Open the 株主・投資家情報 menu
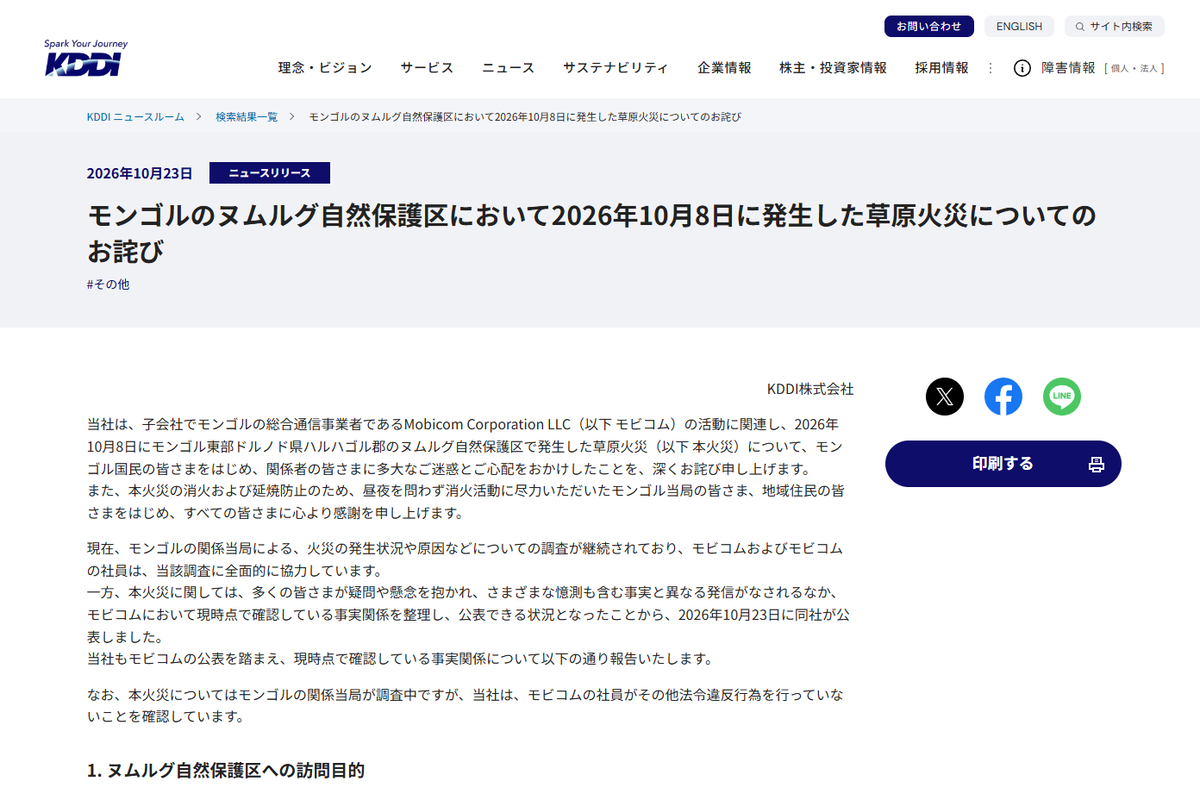The width and height of the screenshot is (1200, 800). pyautogui.click(x=833, y=68)
